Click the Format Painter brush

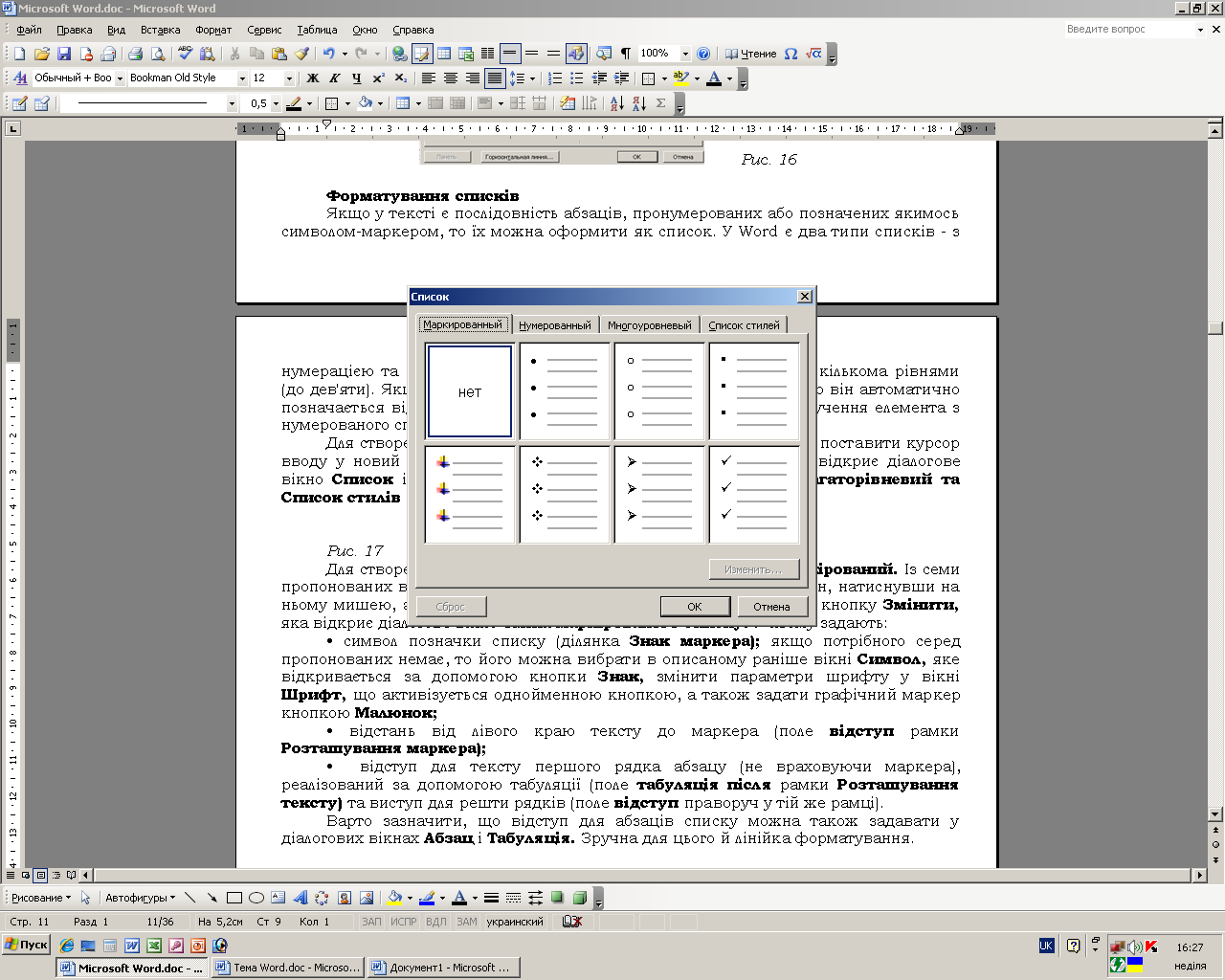tap(301, 54)
